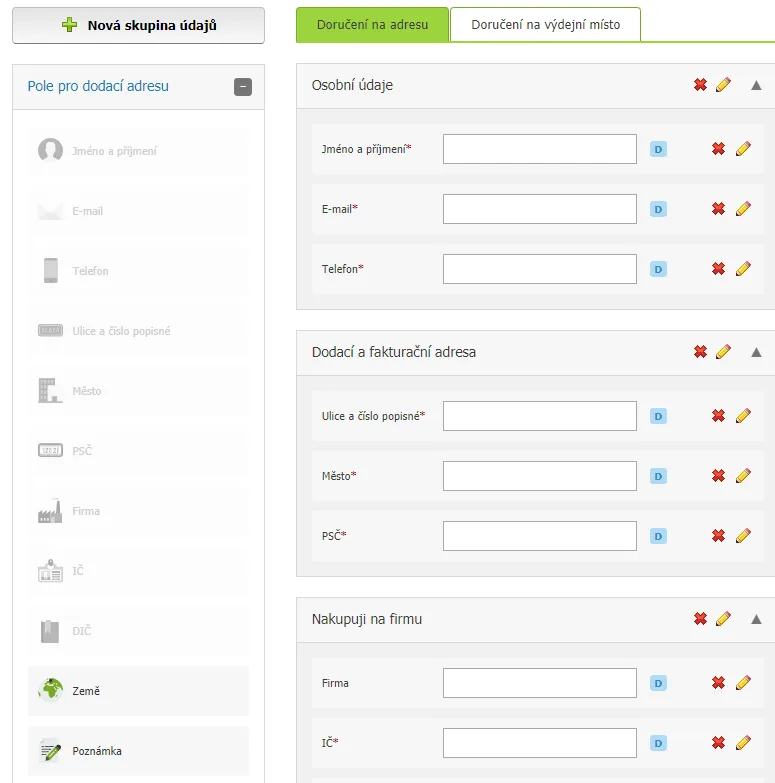The height and width of the screenshot is (783, 775).
Task: Focus the E-mail text input field
Action: coord(540,209)
